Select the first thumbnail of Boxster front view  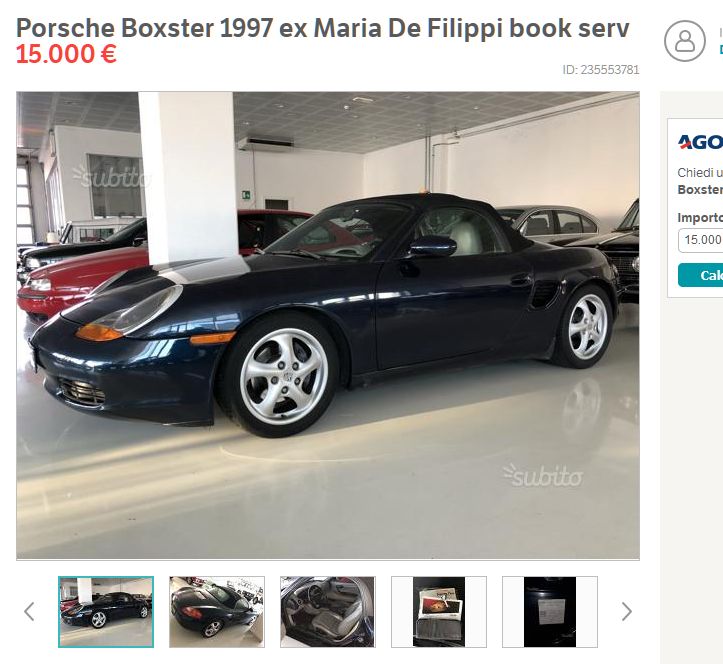coord(106,612)
